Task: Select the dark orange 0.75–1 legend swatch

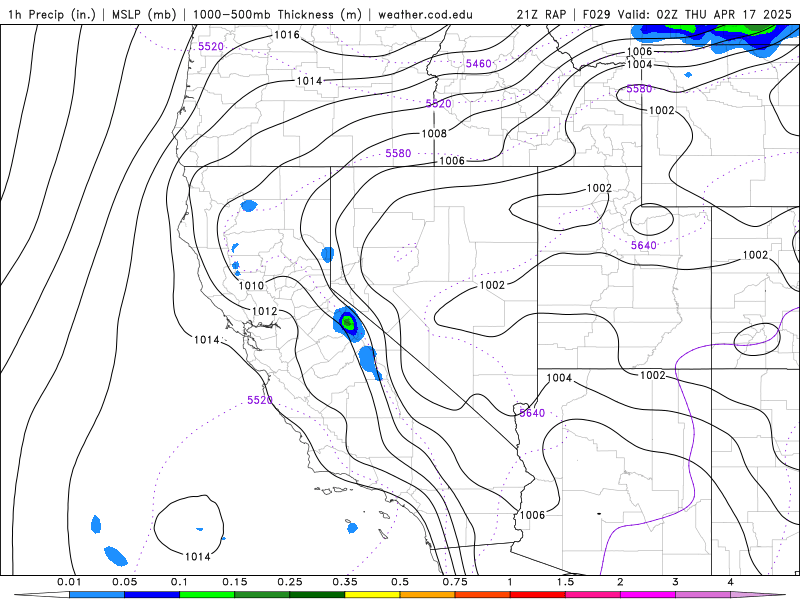Action: pos(483,595)
